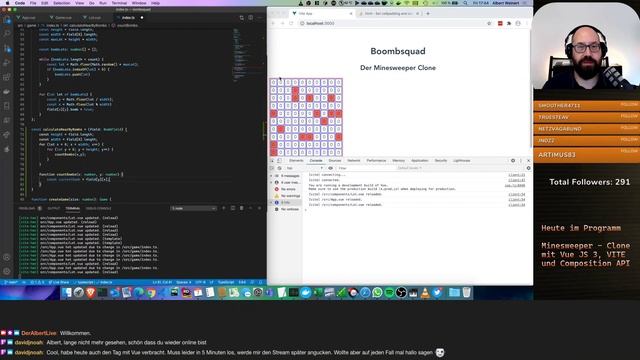
Task: Open the VS Code Manage gear icon
Action: pos(7,271)
